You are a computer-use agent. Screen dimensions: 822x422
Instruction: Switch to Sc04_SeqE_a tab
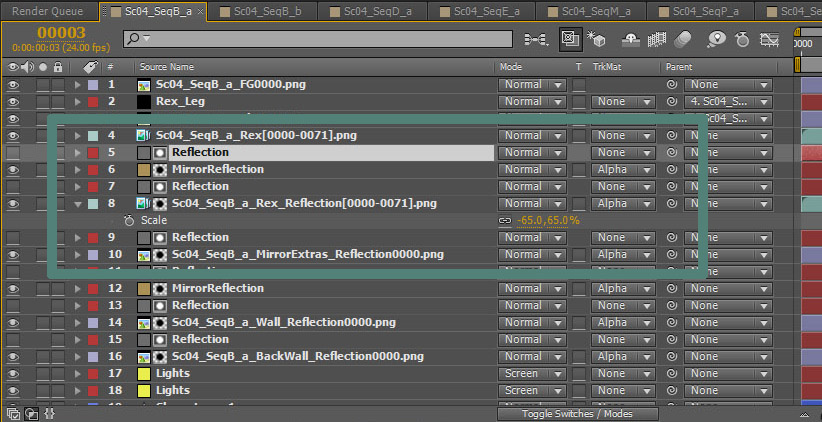(482, 12)
